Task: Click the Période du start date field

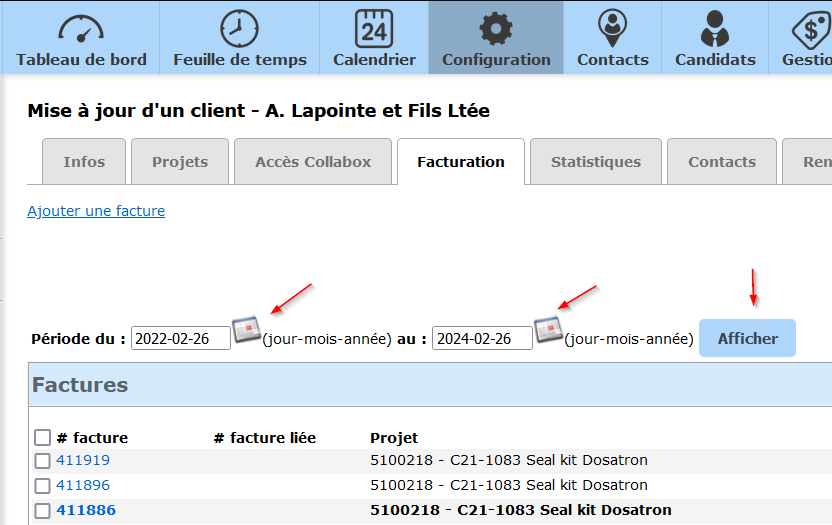Action: click(x=179, y=339)
